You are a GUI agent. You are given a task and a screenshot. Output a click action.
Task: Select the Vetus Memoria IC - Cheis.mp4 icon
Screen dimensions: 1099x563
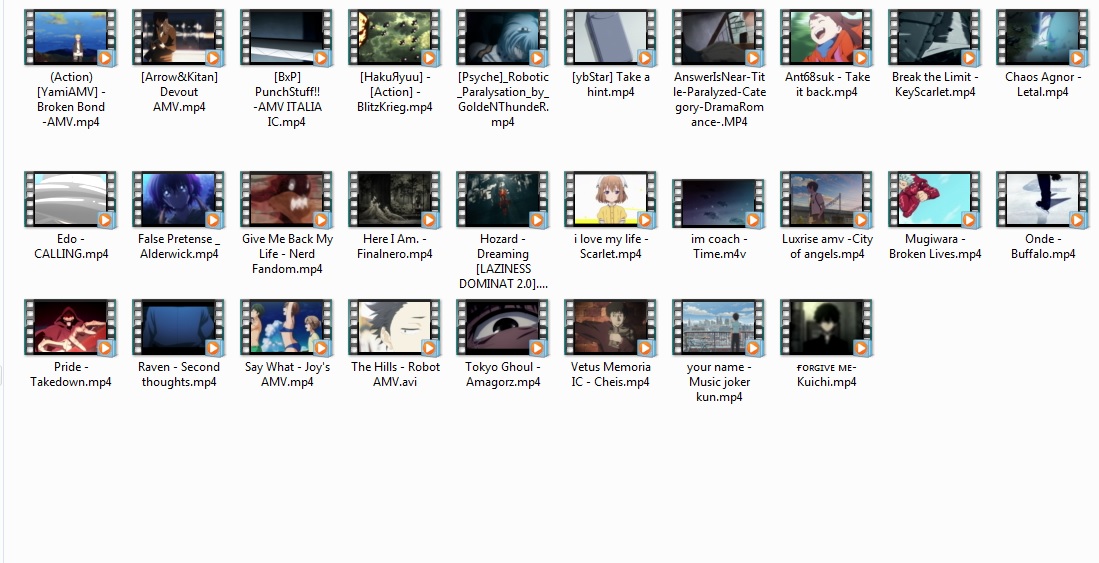click(610, 328)
